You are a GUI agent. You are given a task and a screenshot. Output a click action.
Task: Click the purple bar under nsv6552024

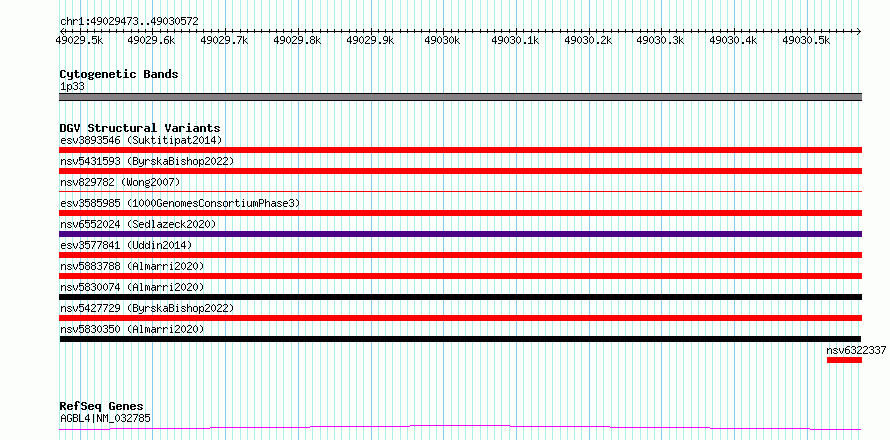click(460, 234)
